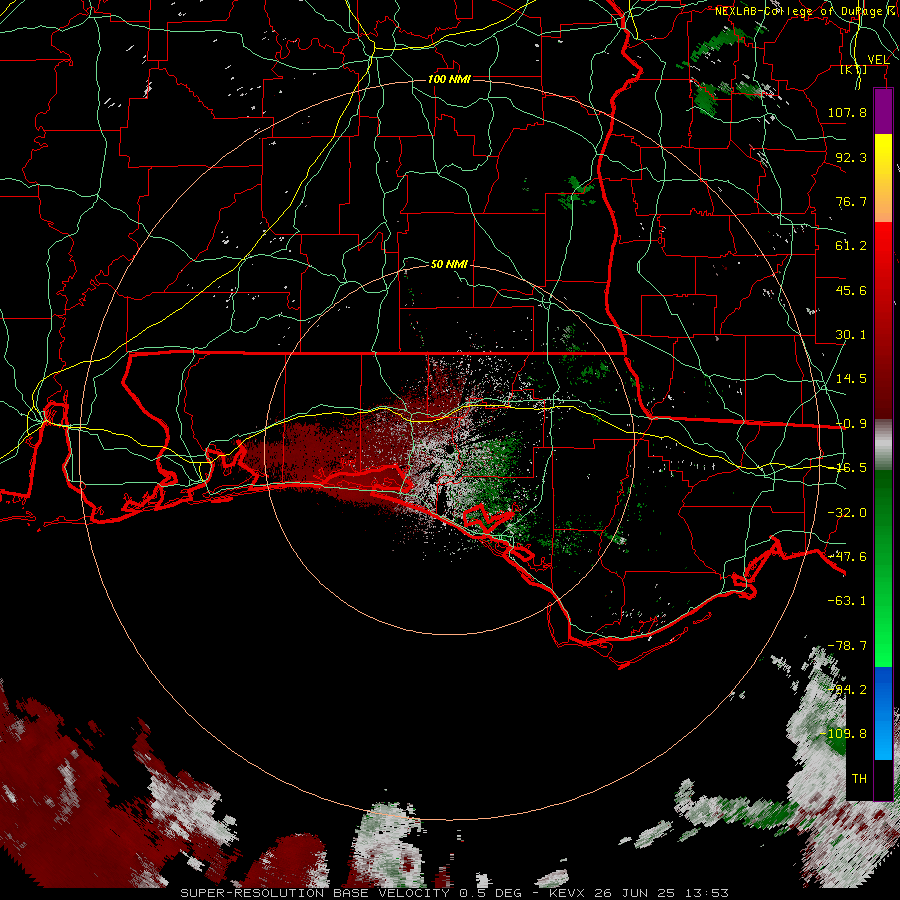The width and height of the screenshot is (900, 900).
Task: Click the [KT] units label
Action: click(x=854, y=69)
